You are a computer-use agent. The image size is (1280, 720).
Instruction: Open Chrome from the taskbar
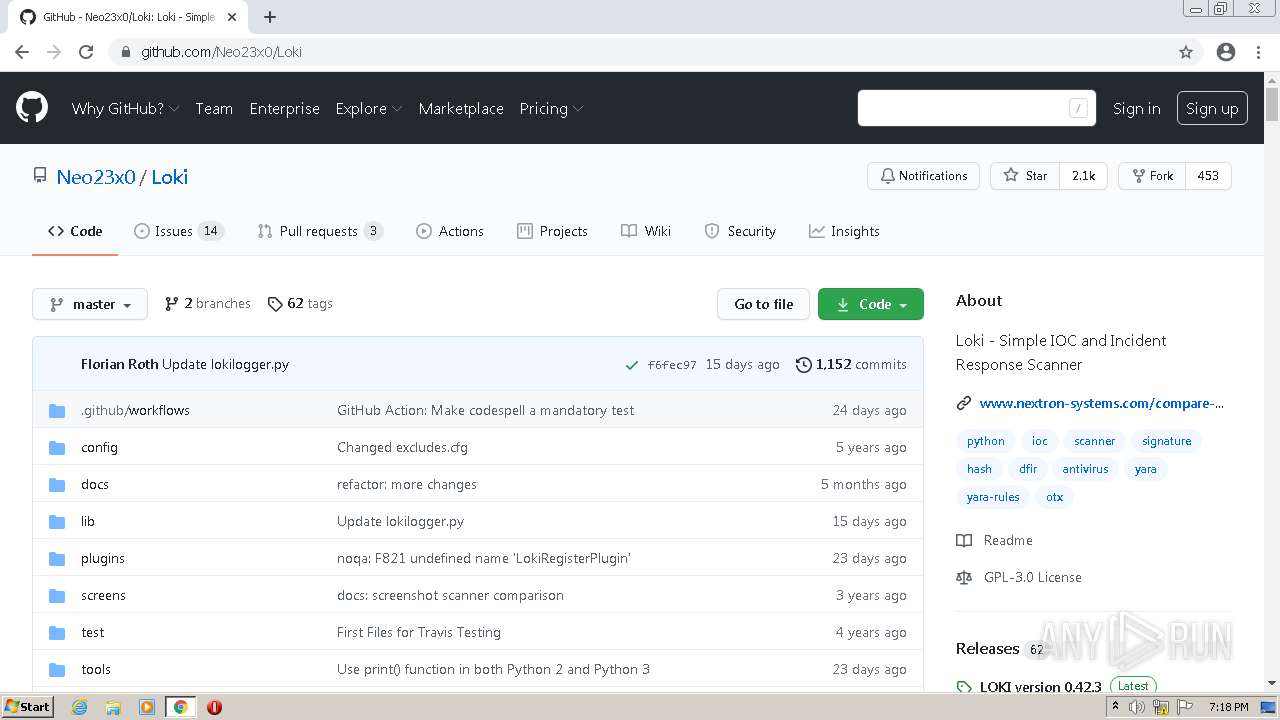[x=180, y=707]
